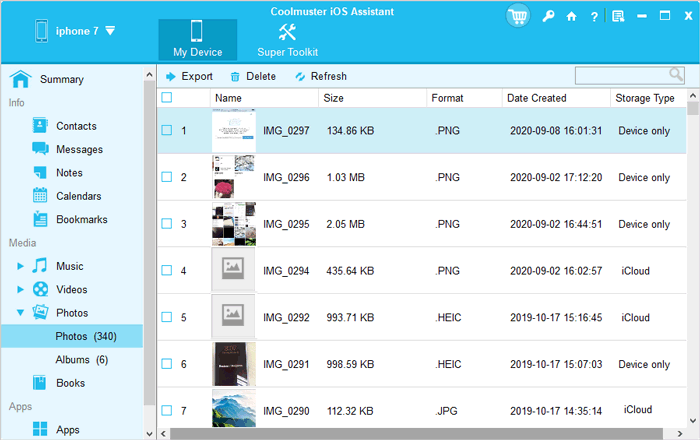Image resolution: width=700 pixels, height=440 pixels.
Task: Select the IMG_0290 mountain thumbnail
Action: tap(234, 408)
